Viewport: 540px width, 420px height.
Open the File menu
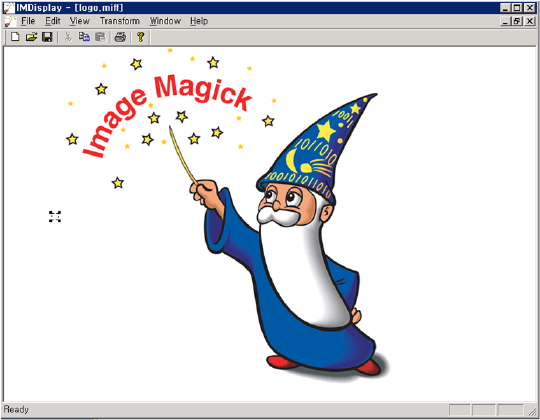pyautogui.click(x=28, y=21)
